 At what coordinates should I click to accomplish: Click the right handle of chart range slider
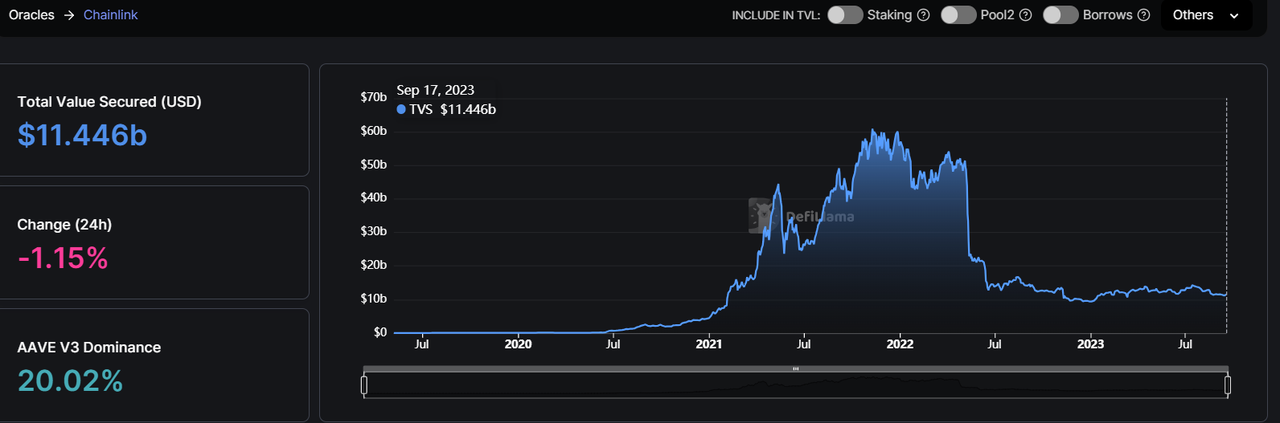click(x=1227, y=385)
